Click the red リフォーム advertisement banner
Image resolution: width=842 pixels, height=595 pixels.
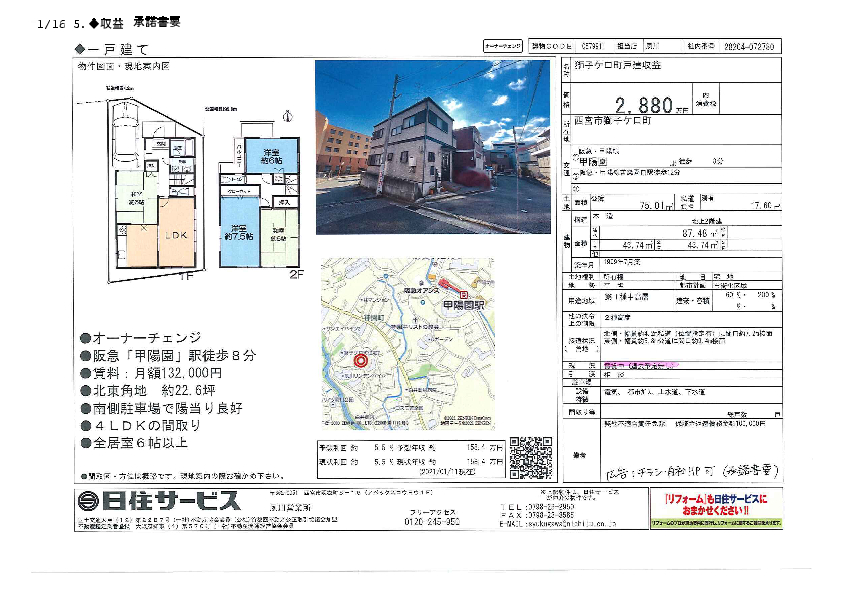click(715, 507)
